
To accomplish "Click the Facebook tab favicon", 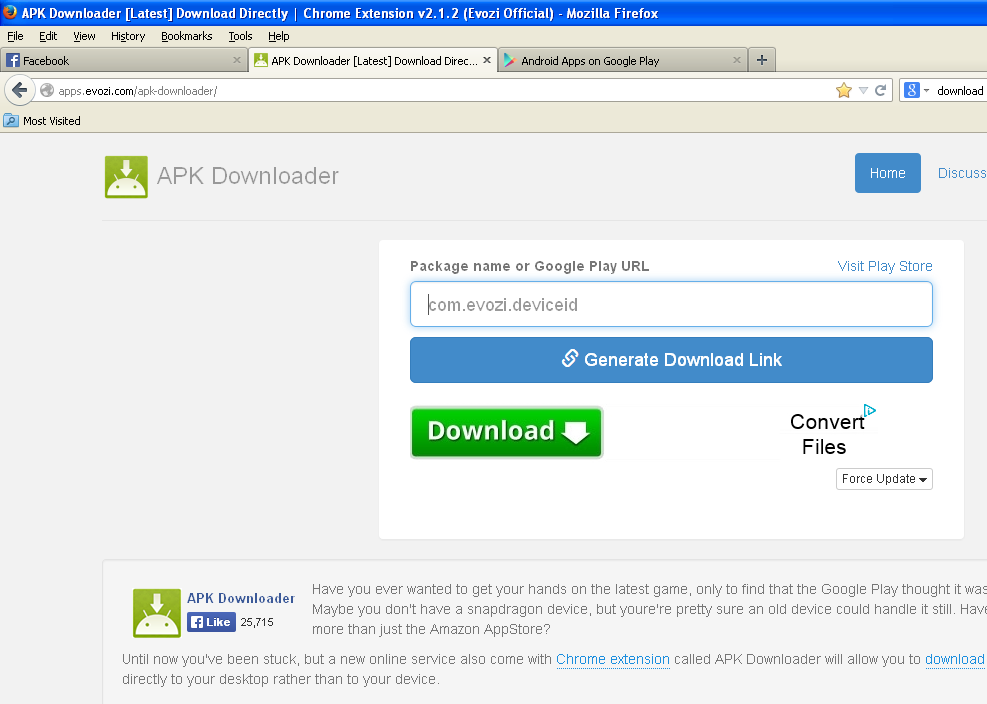I will click(x=13, y=60).
